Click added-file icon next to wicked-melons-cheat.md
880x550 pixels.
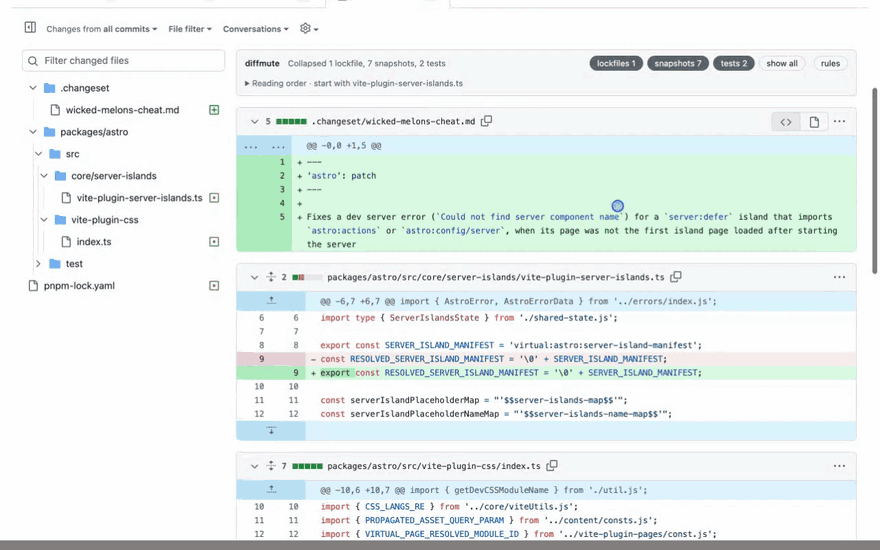click(214, 110)
